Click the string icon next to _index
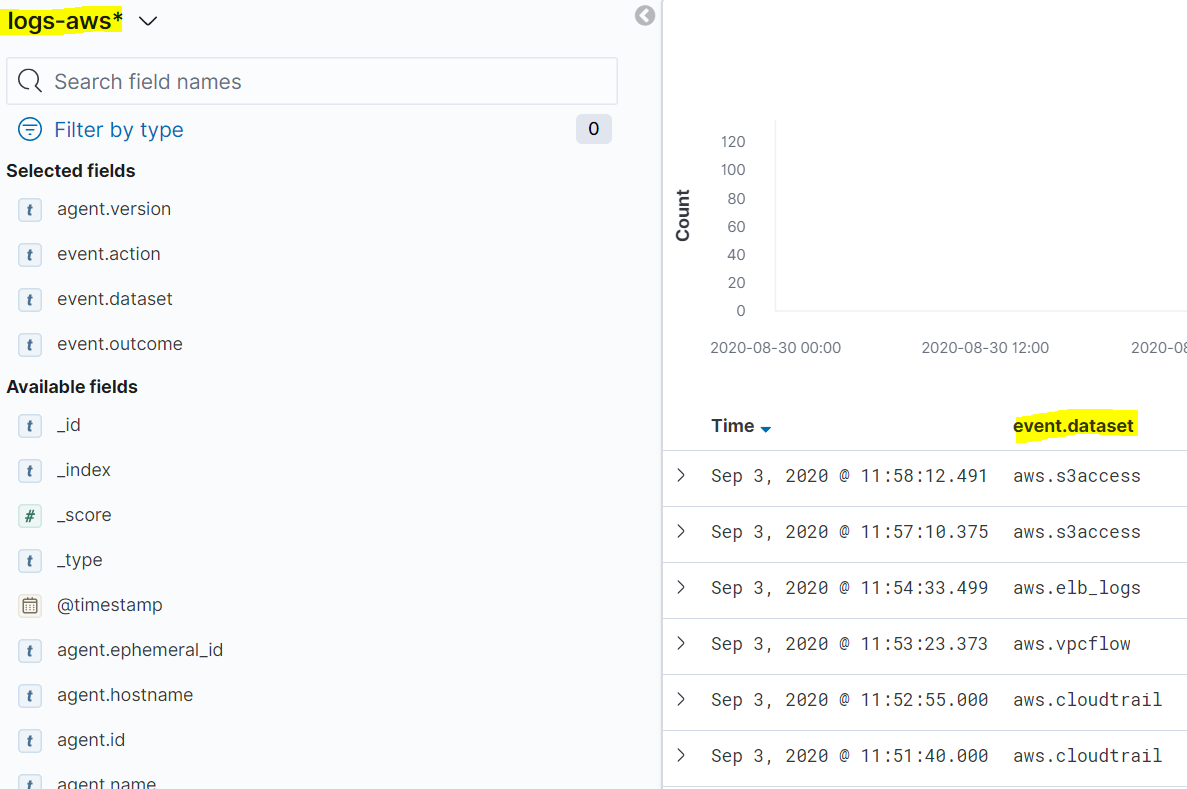 [x=30, y=471]
